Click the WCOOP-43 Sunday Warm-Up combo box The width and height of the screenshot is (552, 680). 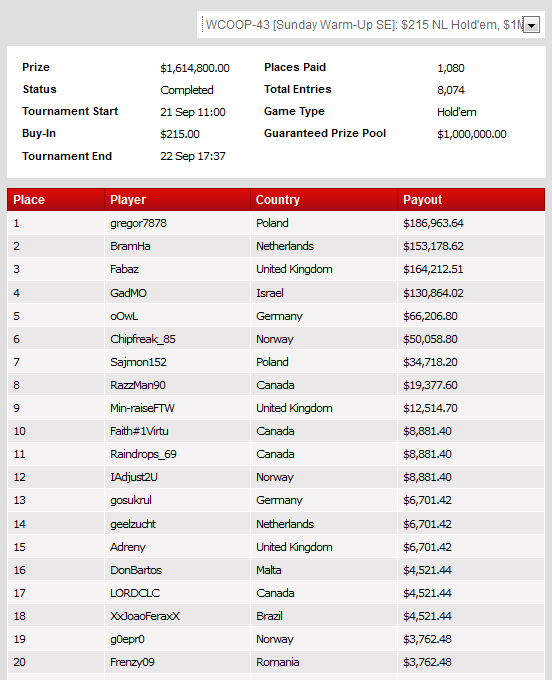[x=371, y=25]
